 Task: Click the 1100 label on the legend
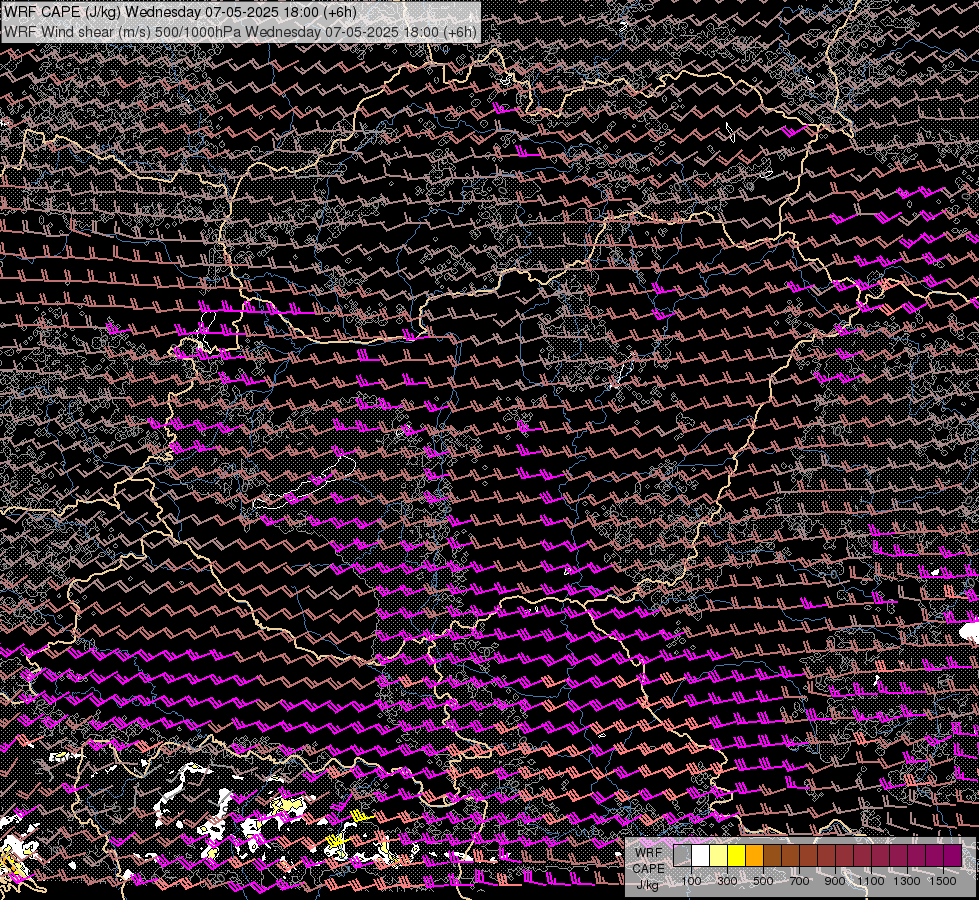coord(870,881)
